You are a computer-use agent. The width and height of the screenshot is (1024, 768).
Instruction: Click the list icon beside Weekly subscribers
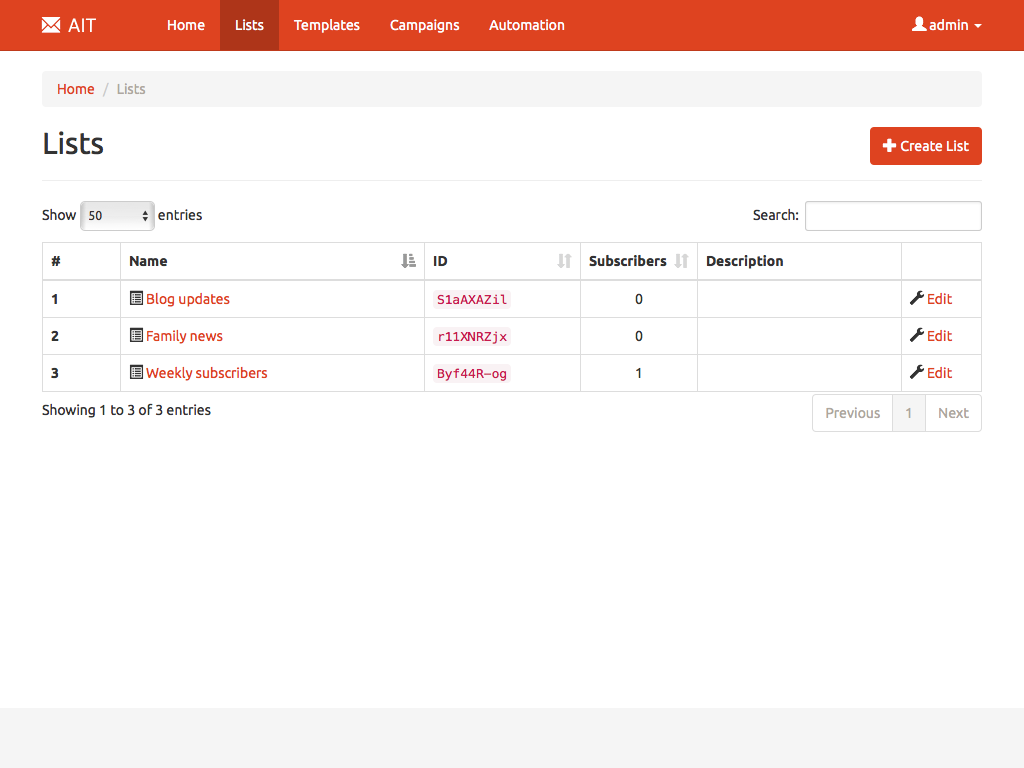coord(137,372)
